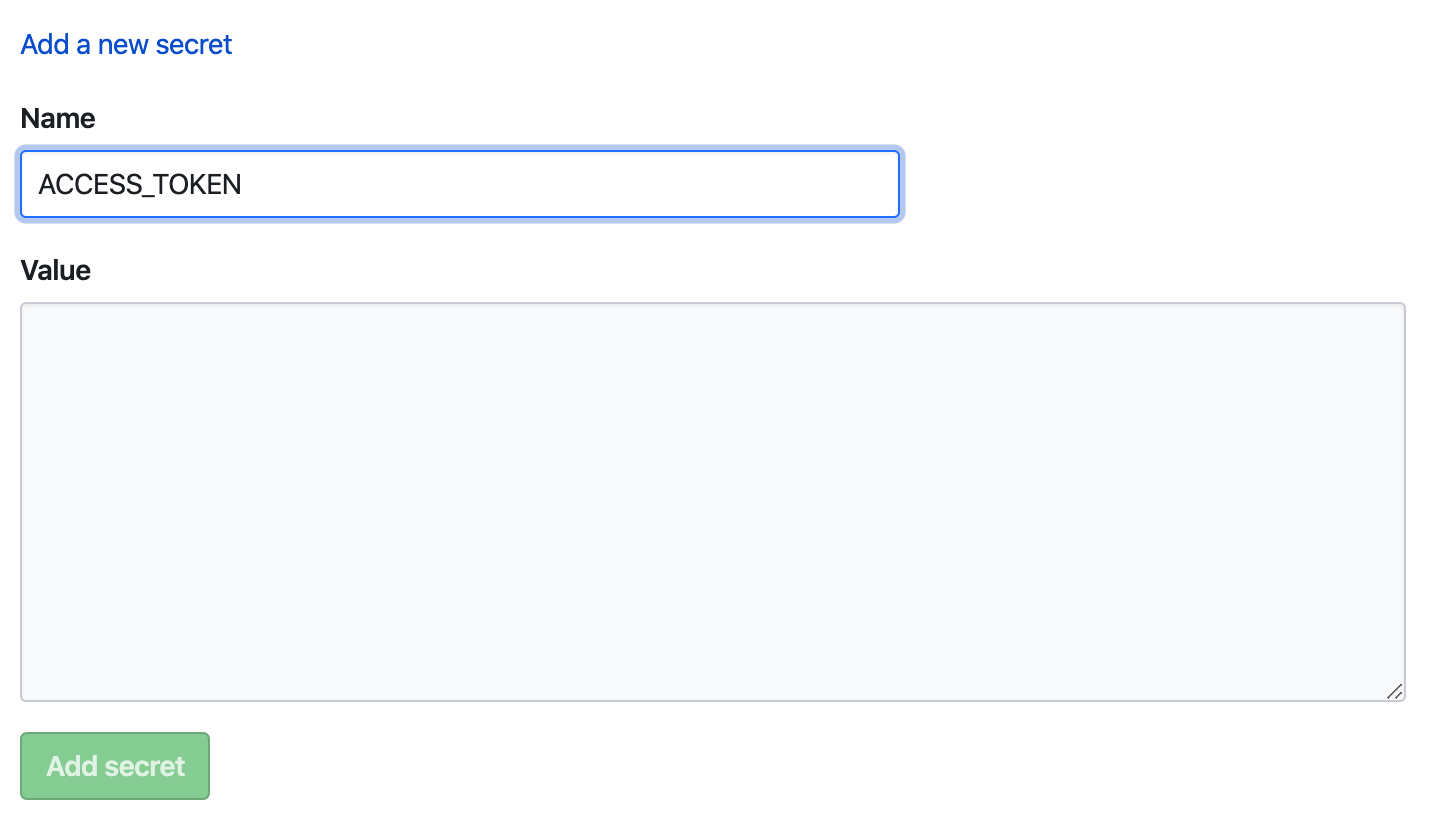Click the "Add a new secret" link
This screenshot has height=816, width=1430.
[126, 44]
